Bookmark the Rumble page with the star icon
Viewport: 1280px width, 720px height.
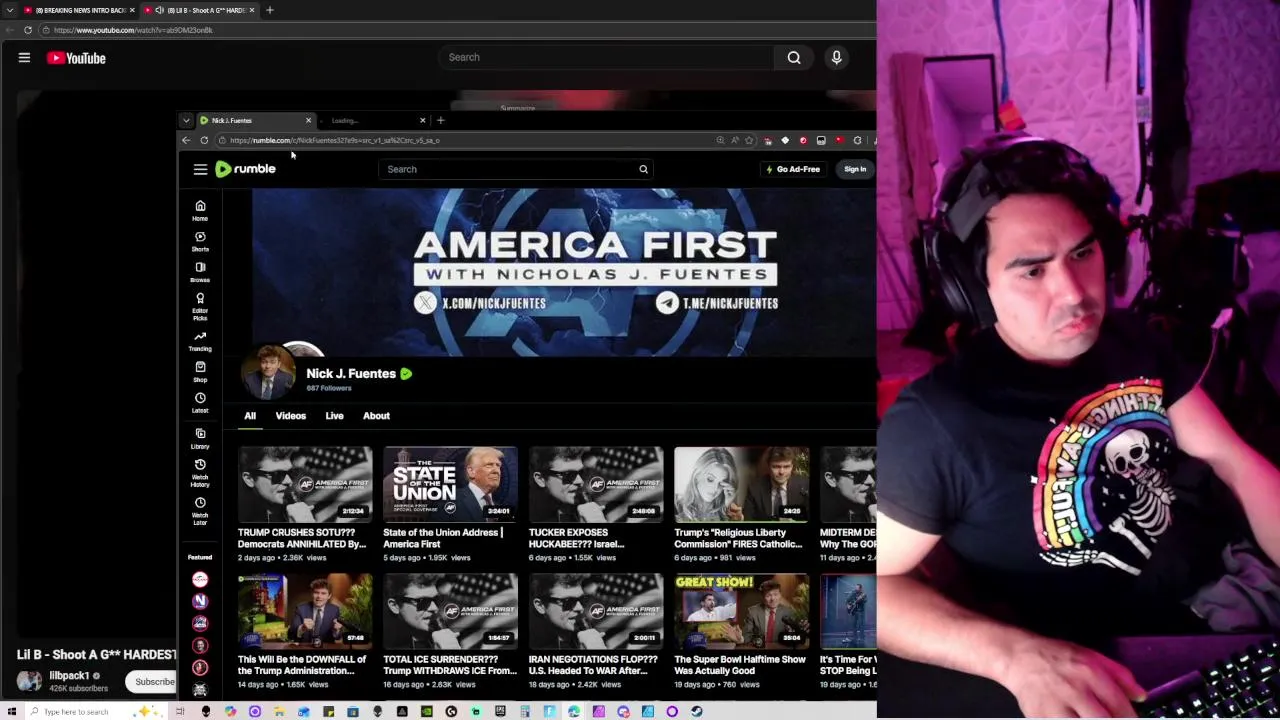749,140
